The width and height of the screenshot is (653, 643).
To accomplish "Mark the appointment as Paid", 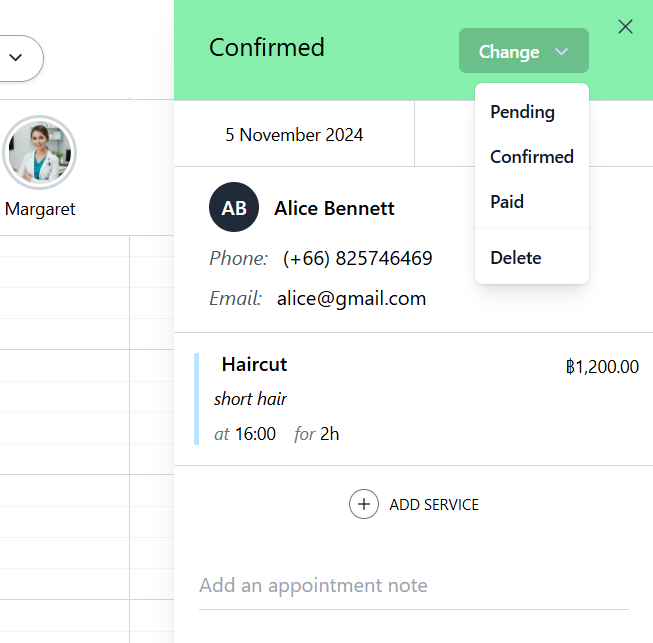I will 507,202.
